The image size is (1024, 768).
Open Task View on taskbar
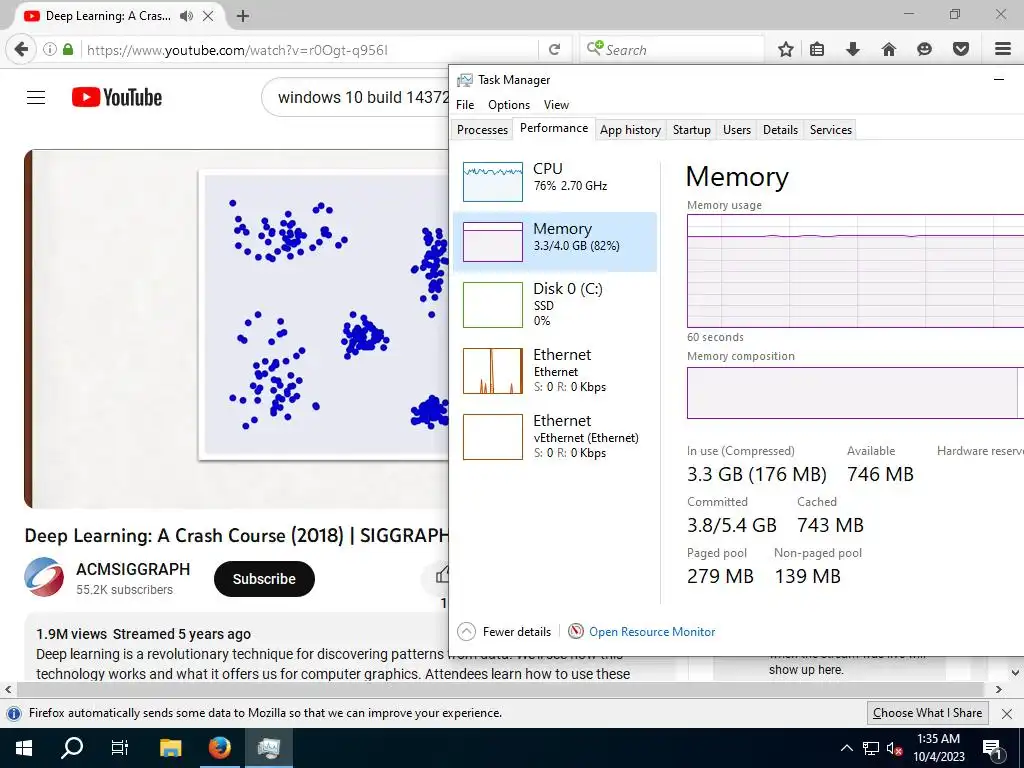coord(120,748)
